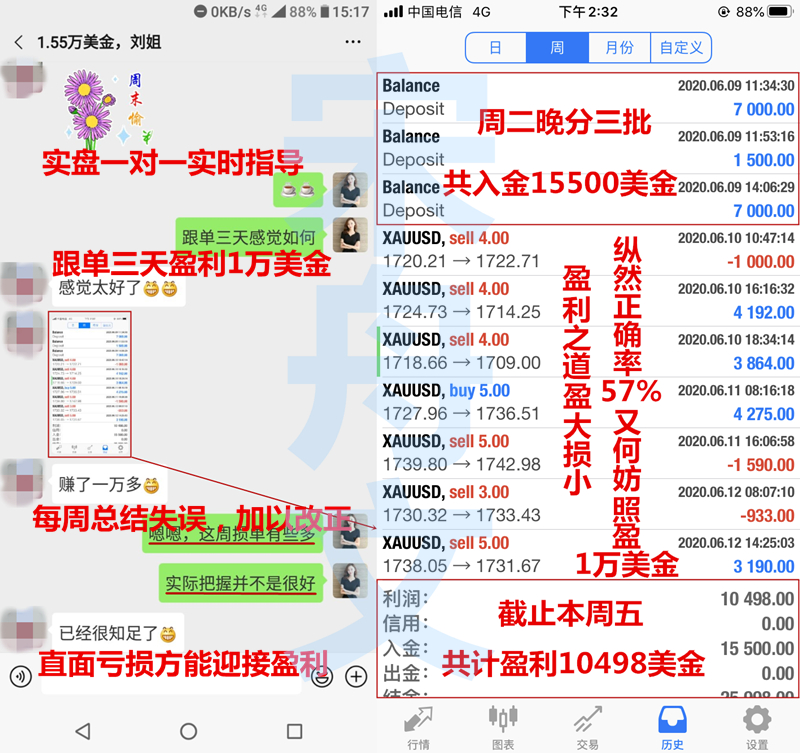Tap the plus attachment icon in chat bar
The width and height of the screenshot is (800, 753).
tap(356, 676)
